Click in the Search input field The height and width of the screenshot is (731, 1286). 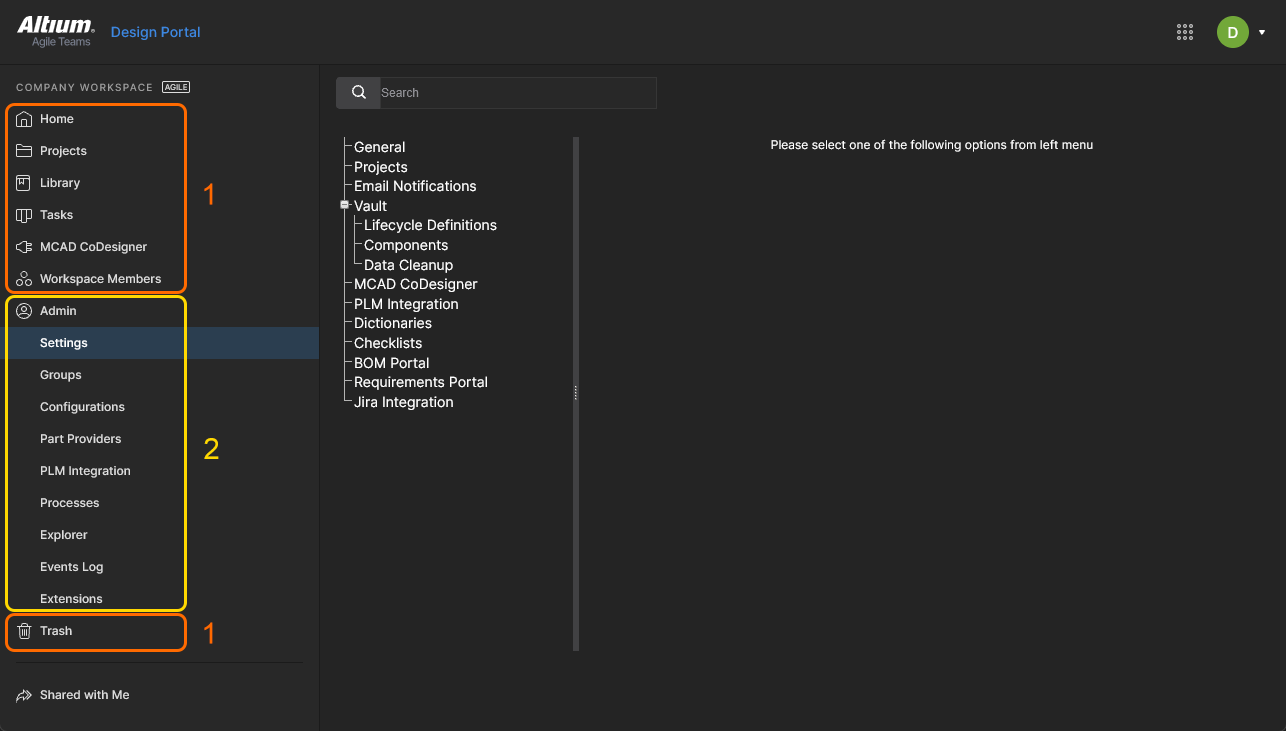517,93
